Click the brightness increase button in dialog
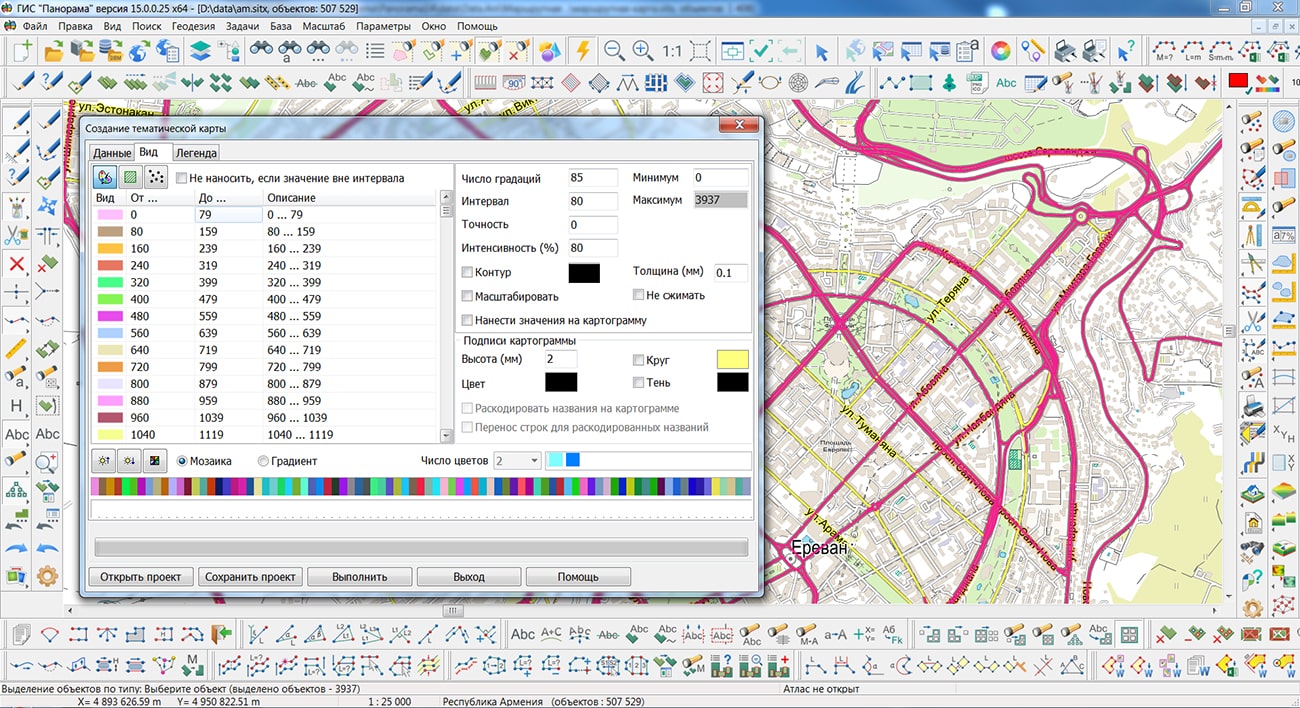 click(x=104, y=461)
